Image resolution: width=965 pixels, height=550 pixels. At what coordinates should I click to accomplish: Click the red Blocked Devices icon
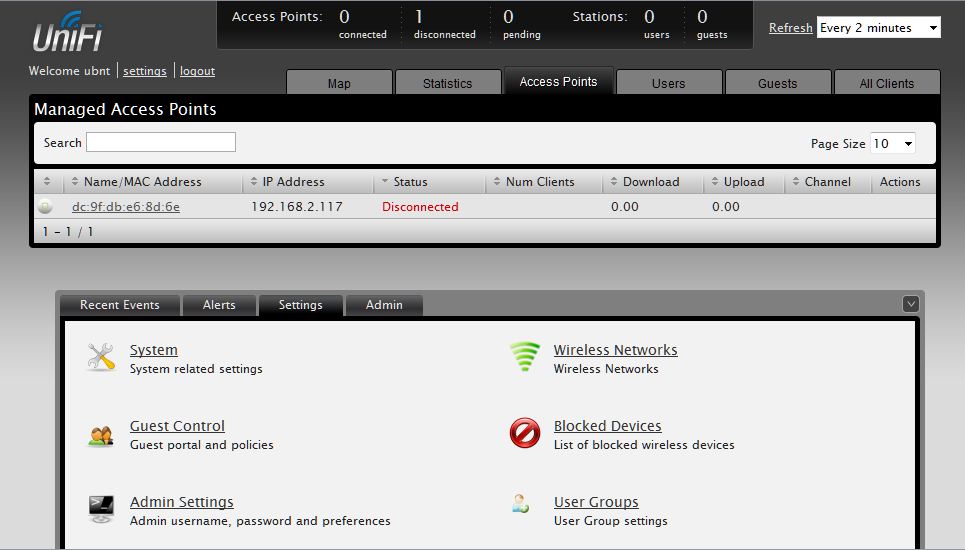click(525, 433)
